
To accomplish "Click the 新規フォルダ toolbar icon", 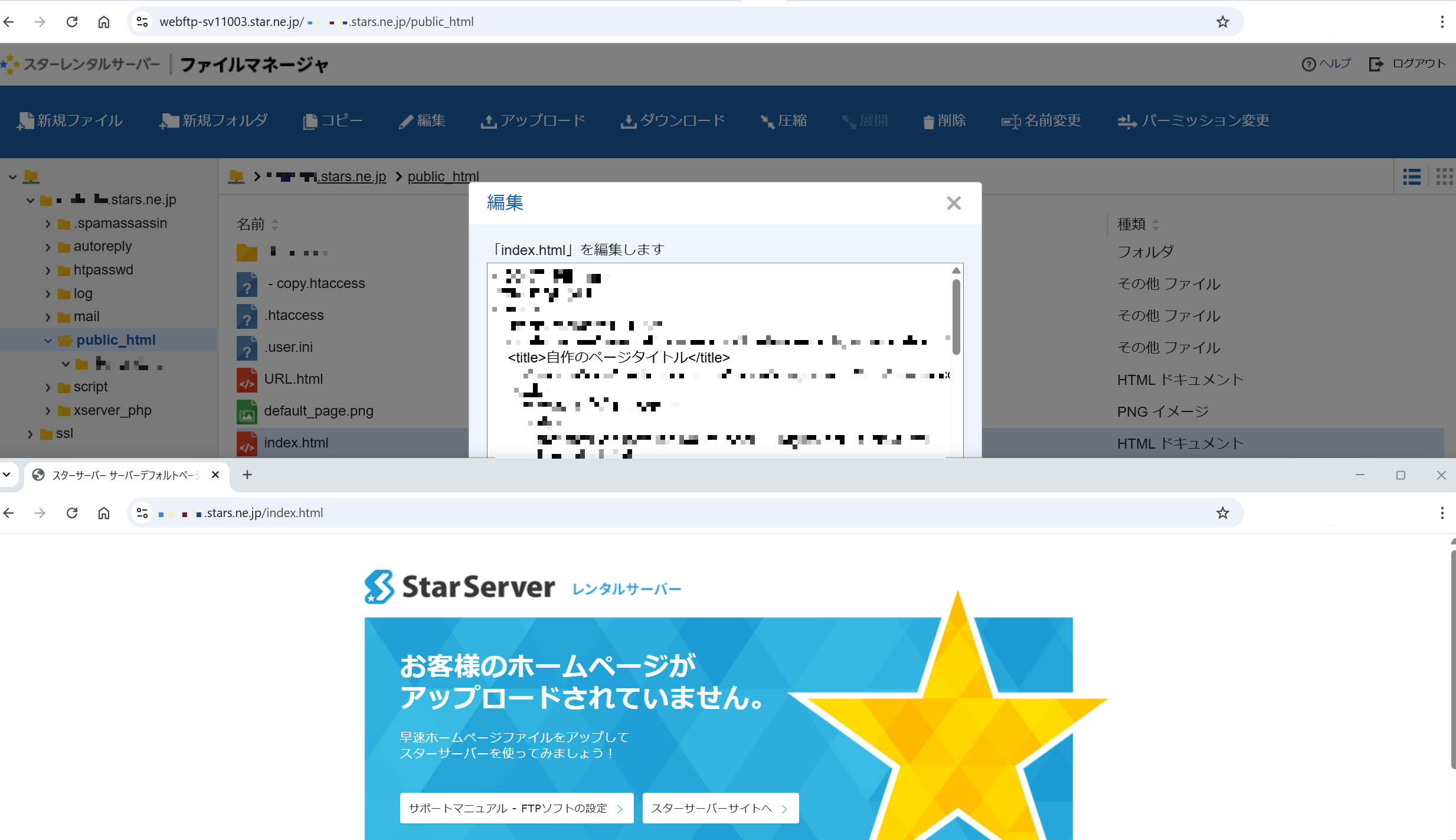I will pos(169,121).
